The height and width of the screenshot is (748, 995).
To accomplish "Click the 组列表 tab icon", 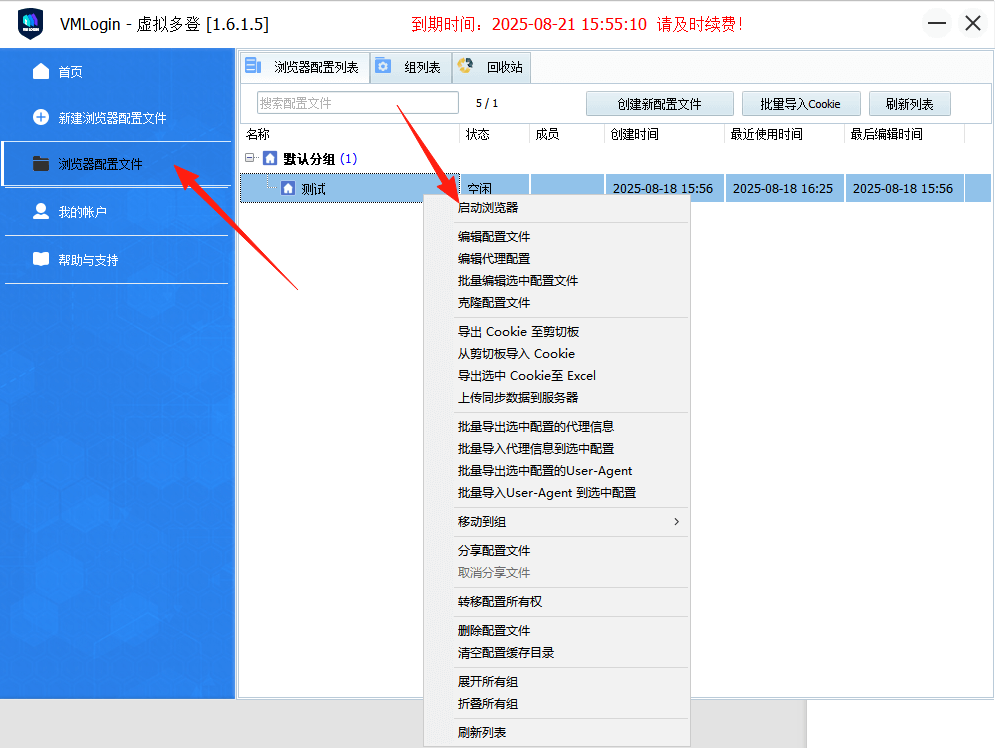I will [383, 67].
